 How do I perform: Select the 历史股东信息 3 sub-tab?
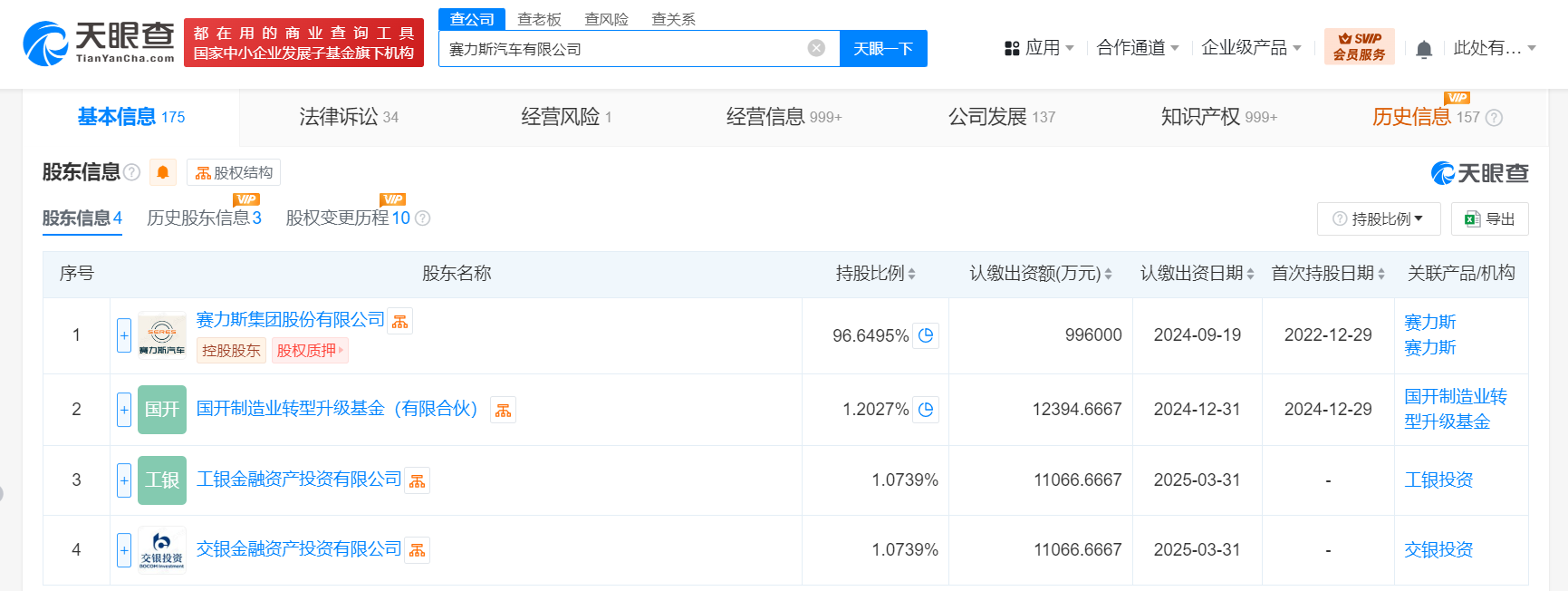point(204,218)
